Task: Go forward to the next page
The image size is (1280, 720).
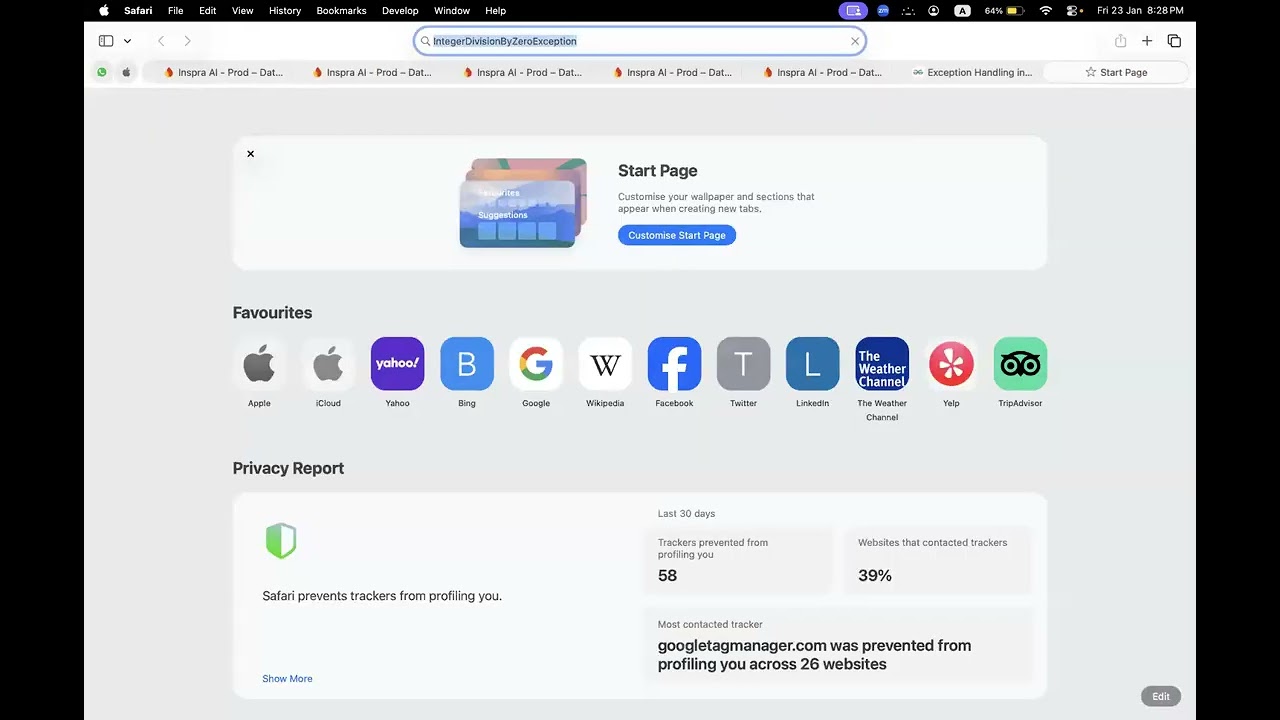Action: click(187, 41)
